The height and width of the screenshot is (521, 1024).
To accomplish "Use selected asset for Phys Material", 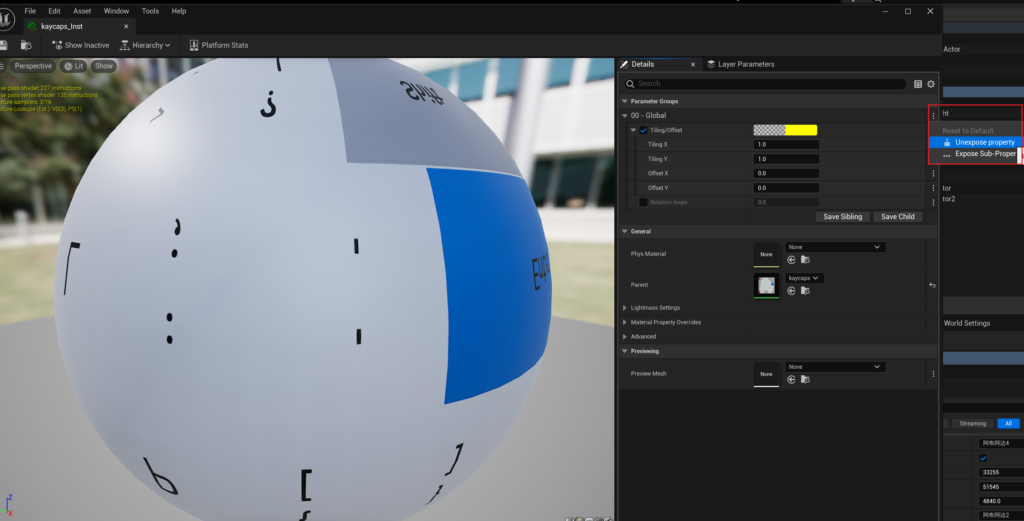I will click(x=791, y=260).
